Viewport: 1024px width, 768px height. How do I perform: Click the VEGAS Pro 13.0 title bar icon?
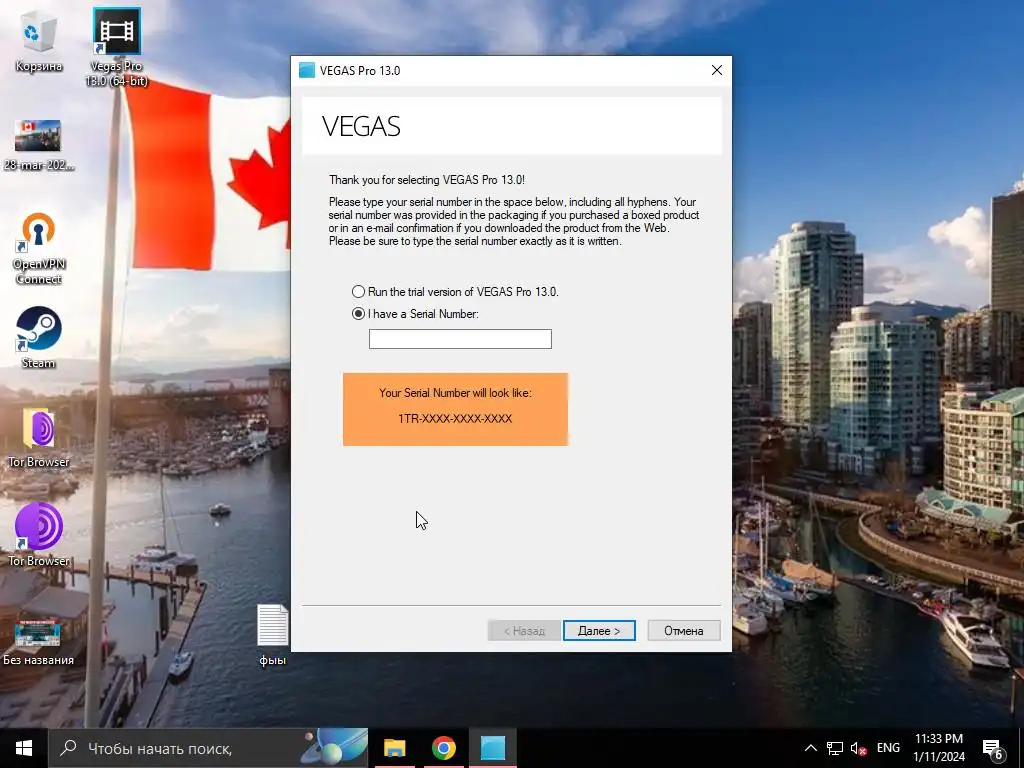pos(306,71)
